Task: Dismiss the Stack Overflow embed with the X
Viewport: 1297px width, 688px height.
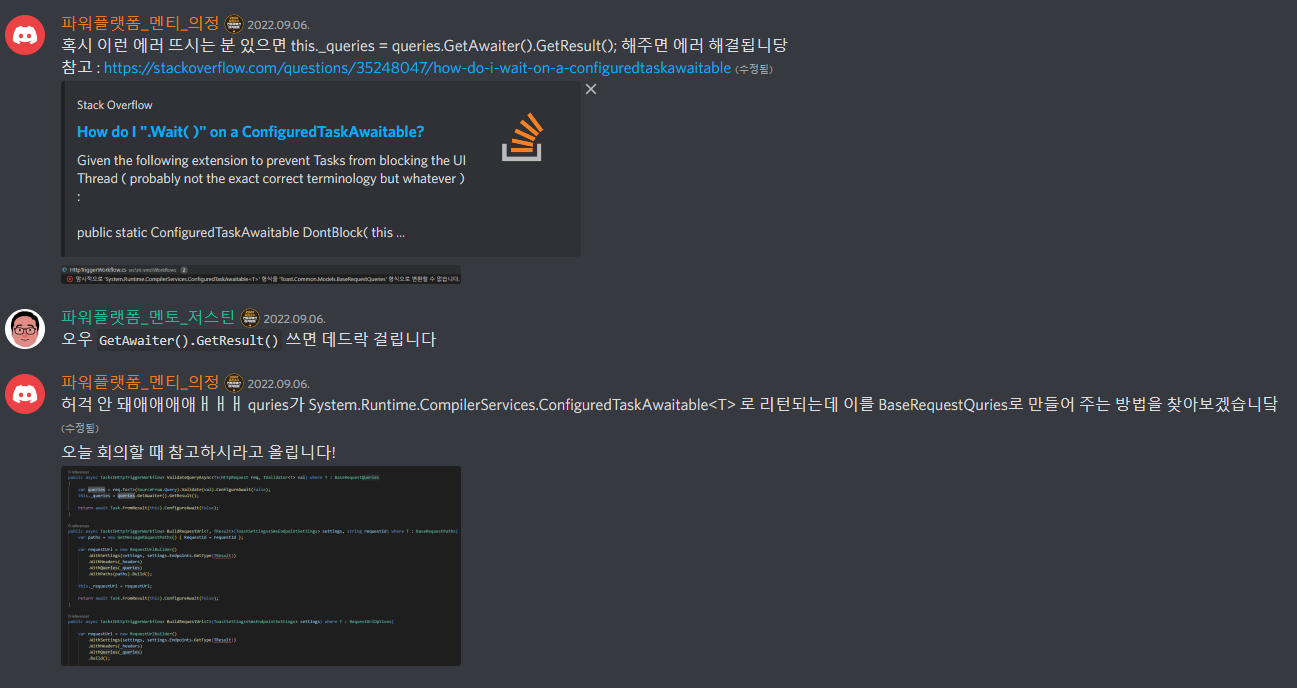Action: (x=591, y=90)
